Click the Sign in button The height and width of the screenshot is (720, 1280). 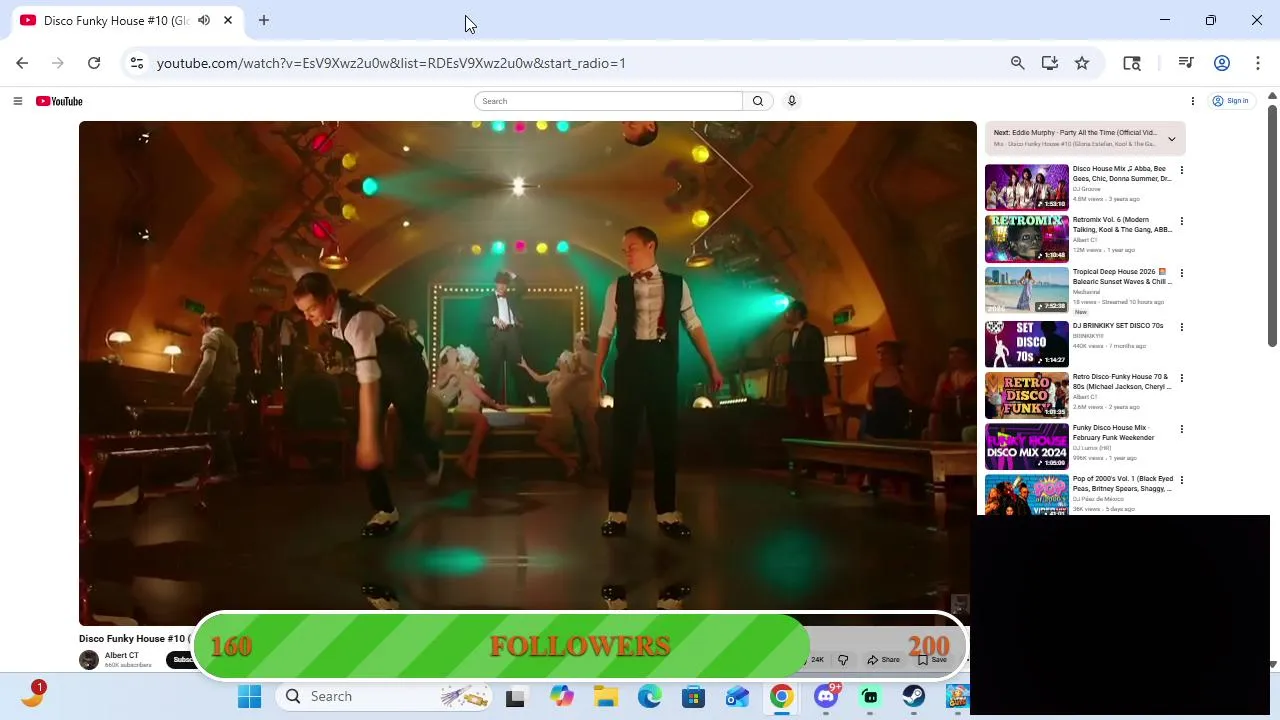point(1231,101)
